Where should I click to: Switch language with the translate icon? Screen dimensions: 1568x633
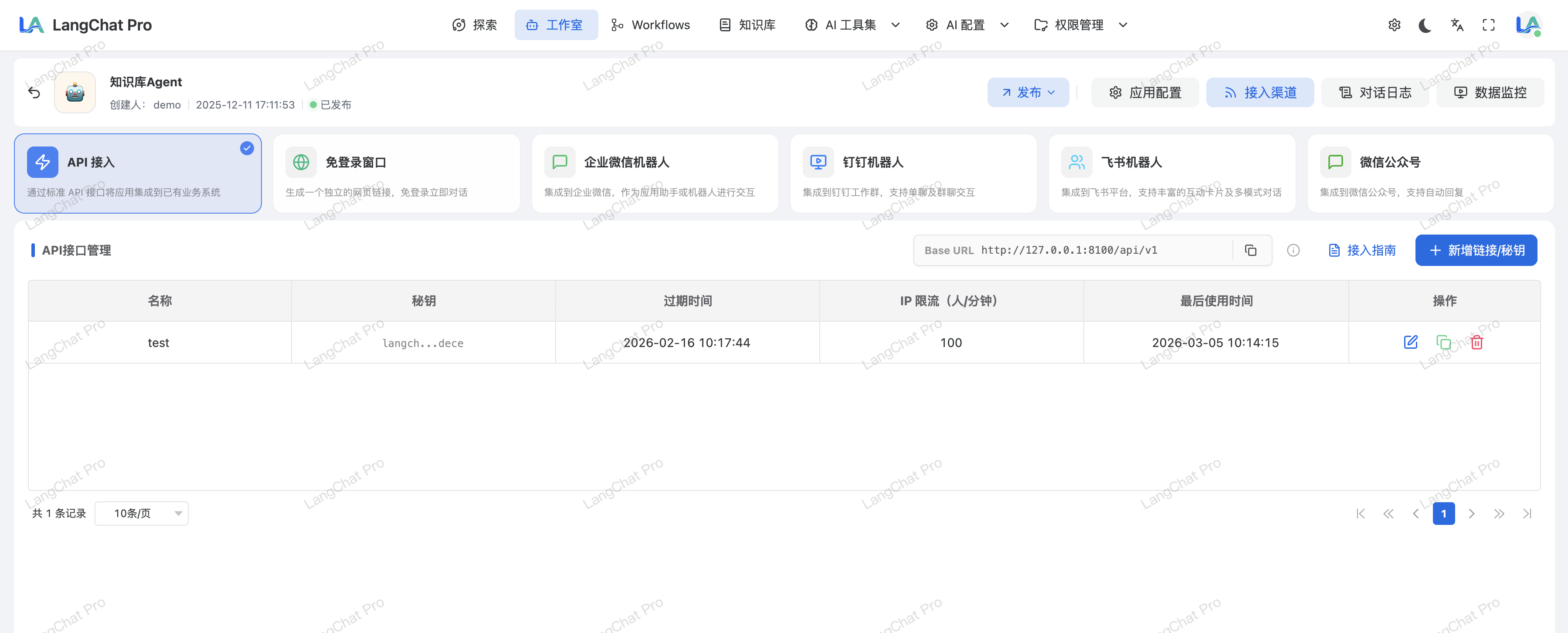click(1456, 25)
